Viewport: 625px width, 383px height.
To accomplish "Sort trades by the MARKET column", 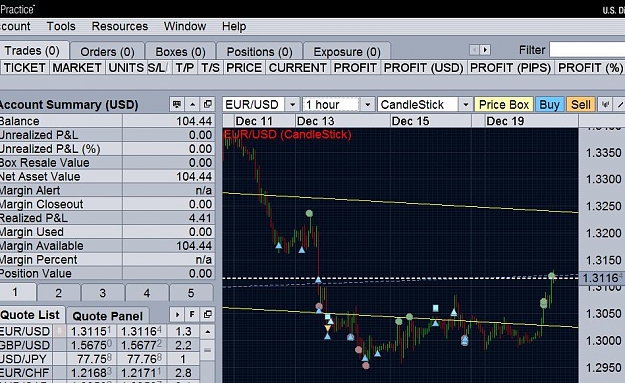I will coord(77,67).
